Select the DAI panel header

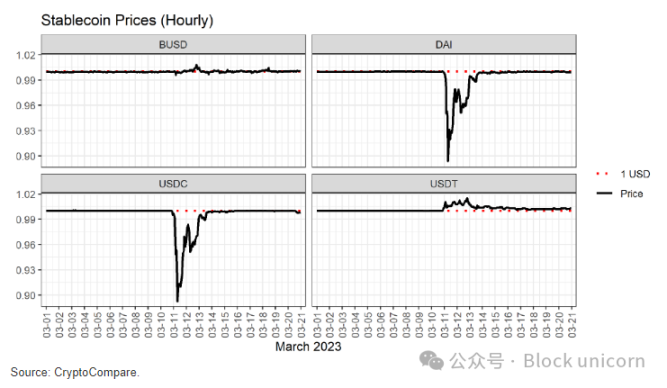tap(444, 44)
